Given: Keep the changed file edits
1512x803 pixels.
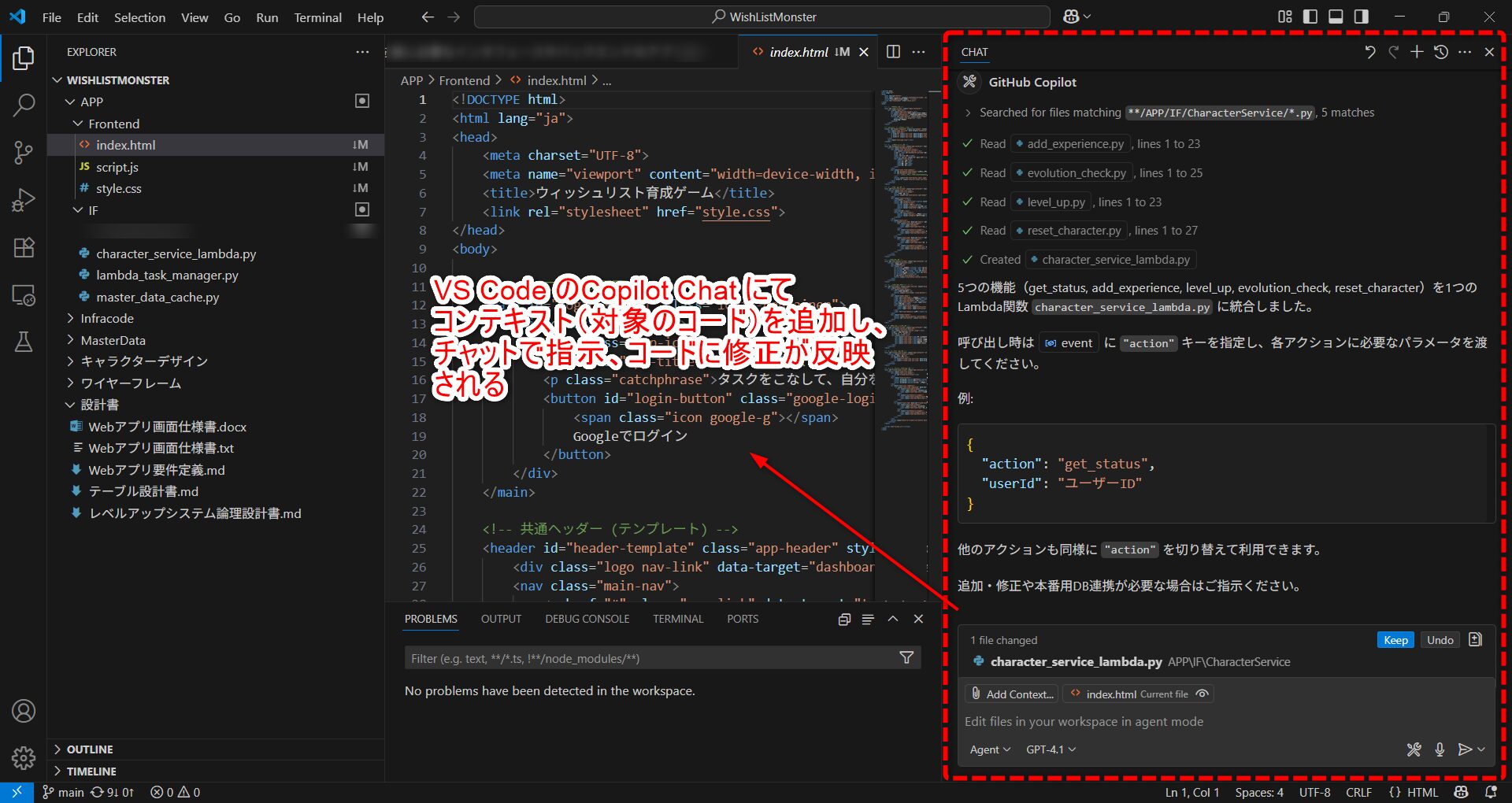Looking at the screenshot, I should (1395, 640).
